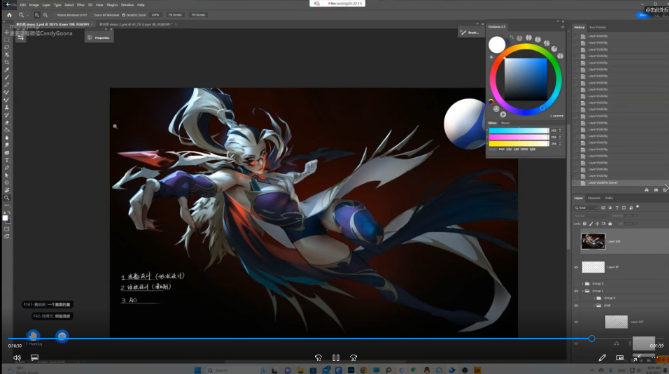
Task: Expand the Group 2 folder
Action: (582, 284)
